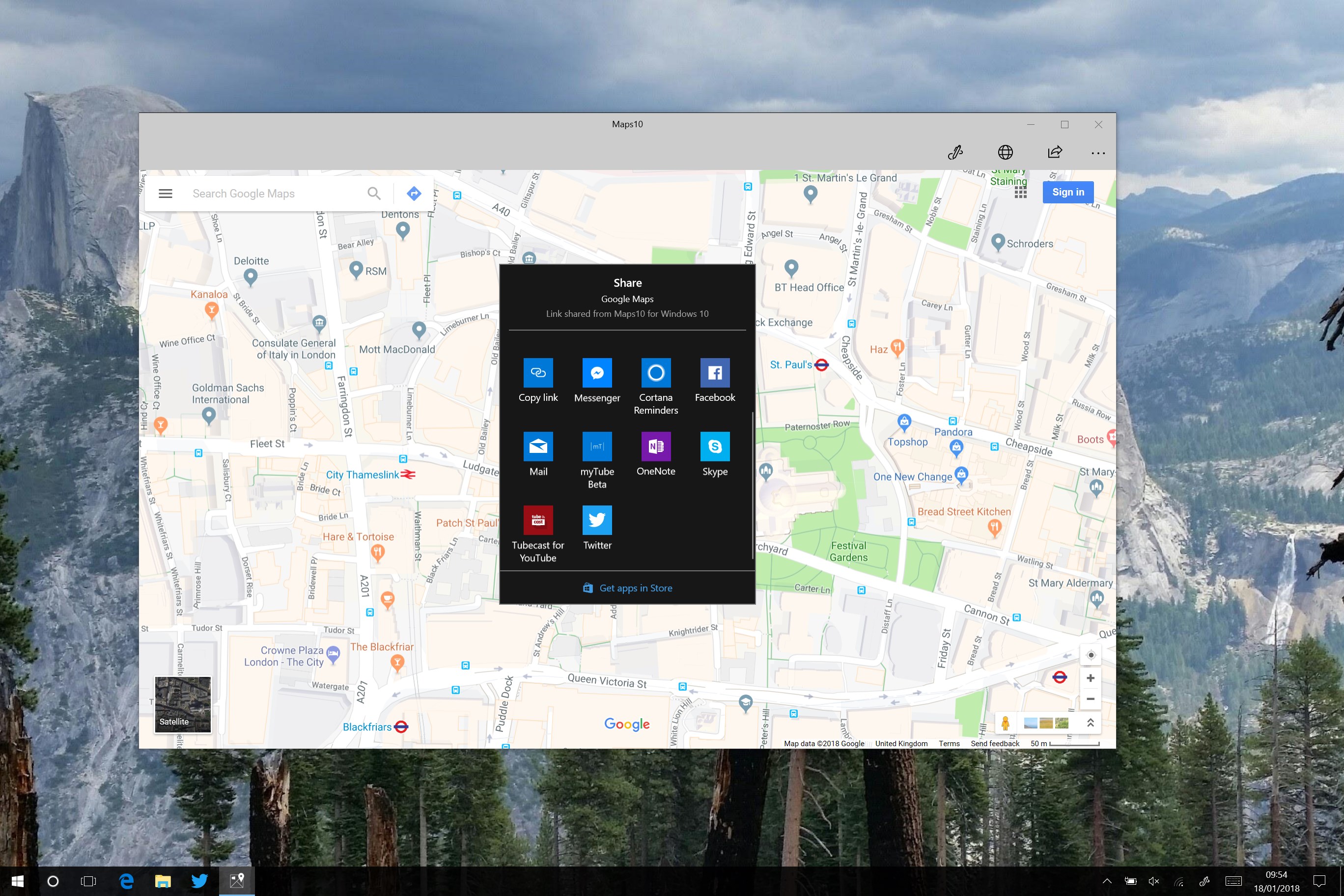Click the globe icon in toolbar
The image size is (1344, 896).
[1005, 152]
